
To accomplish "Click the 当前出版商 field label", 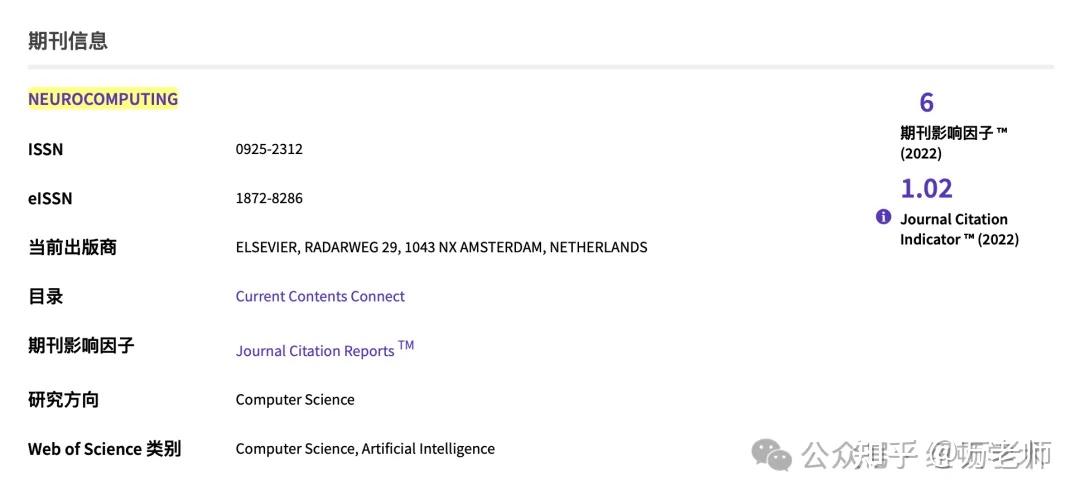I will (x=72, y=247).
